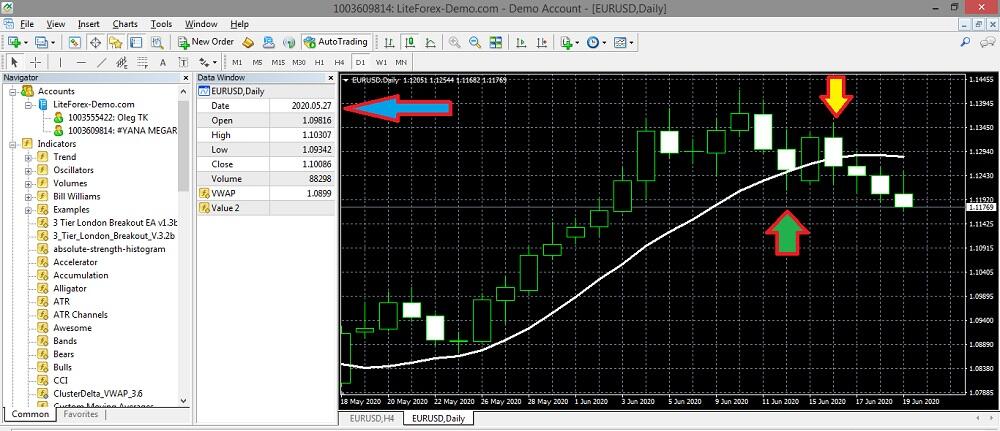1000x431 pixels.
Task: Click the signals antenna icon beside AutoTrading
Action: [289, 42]
